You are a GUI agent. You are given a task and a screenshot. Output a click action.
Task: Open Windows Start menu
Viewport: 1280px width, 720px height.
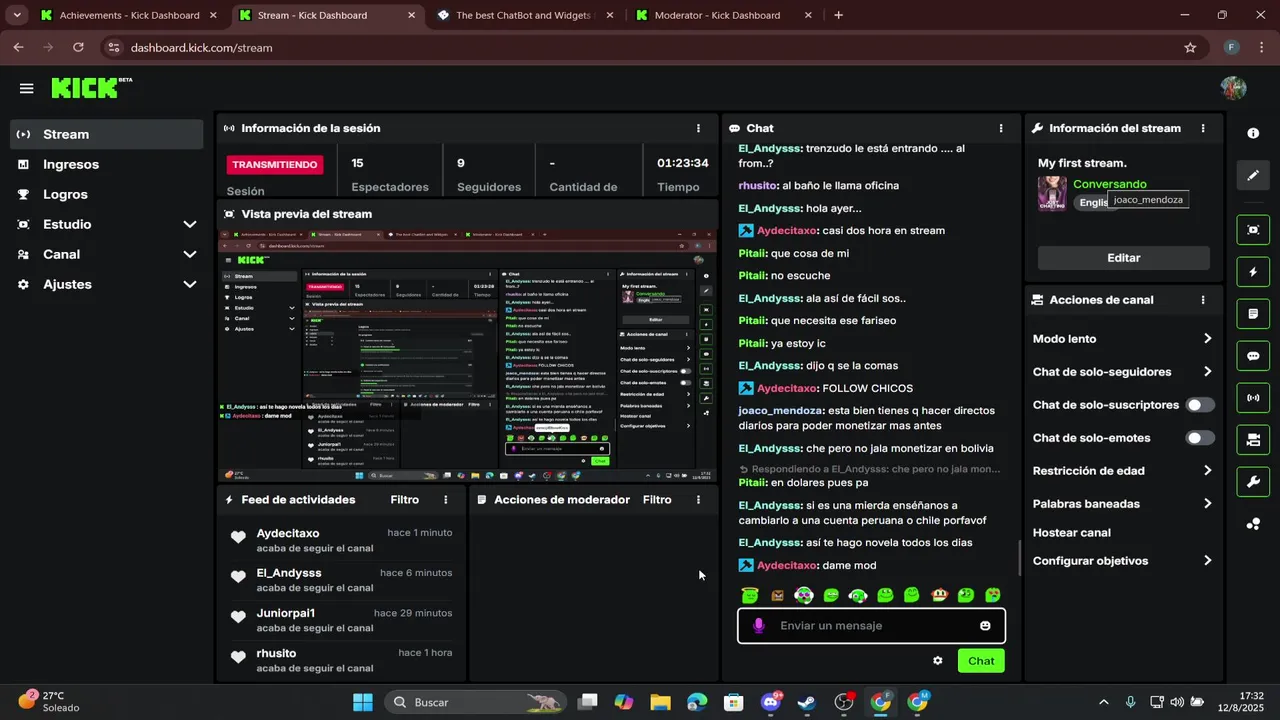pos(362,702)
